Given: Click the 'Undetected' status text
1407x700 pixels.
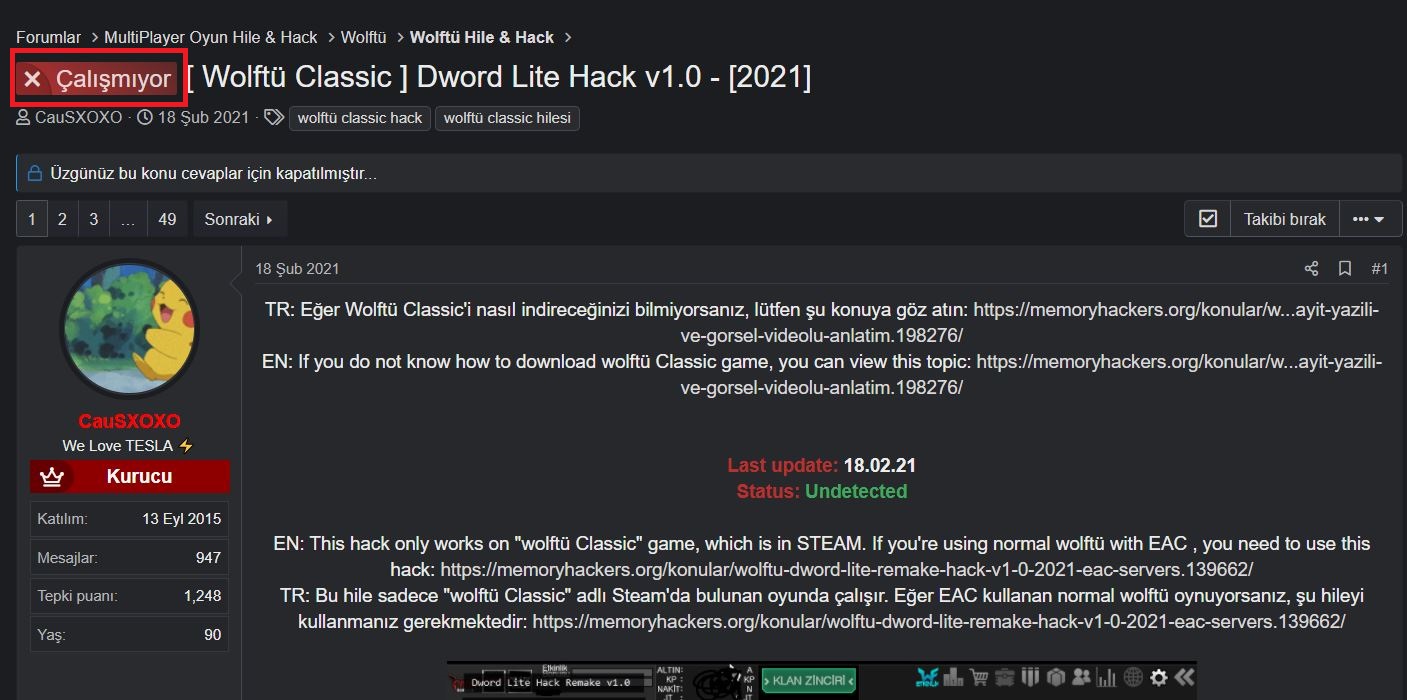Looking at the screenshot, I should (x=856, y=491).
